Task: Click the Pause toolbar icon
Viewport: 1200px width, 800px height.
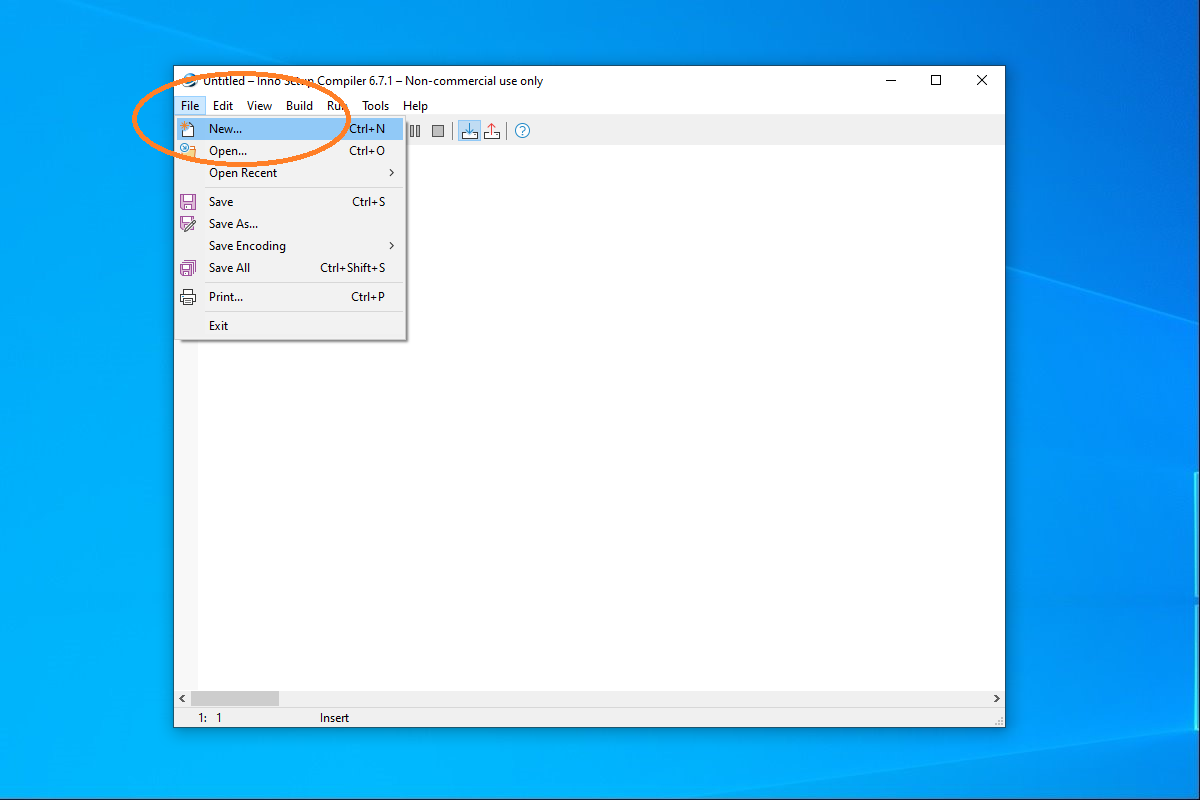Action: point(415,131)
